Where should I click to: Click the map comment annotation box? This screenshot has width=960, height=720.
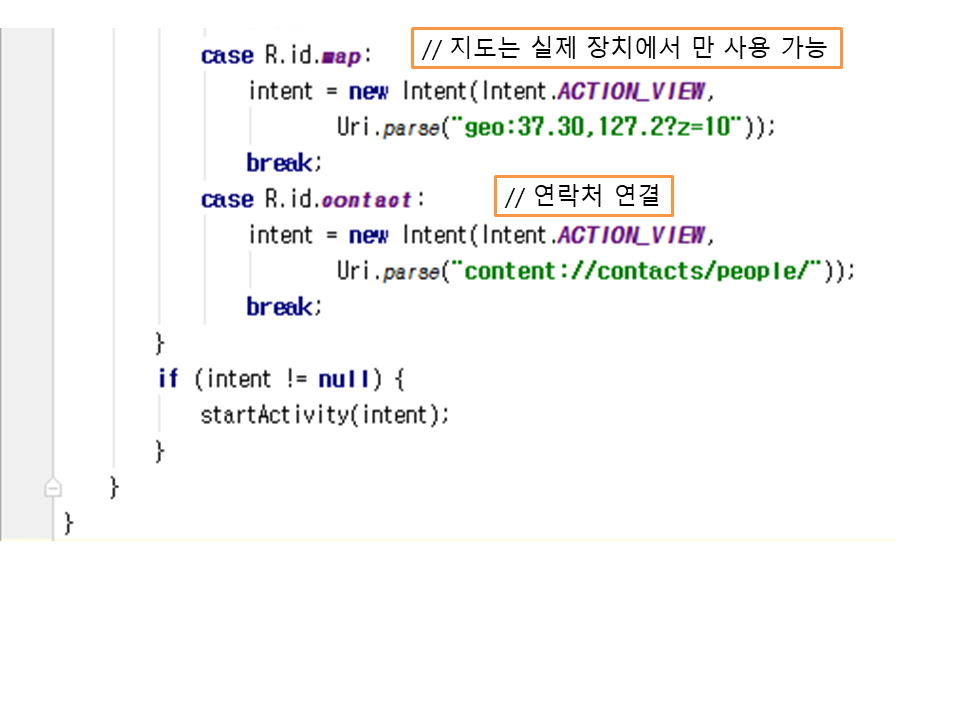[627, 49]
